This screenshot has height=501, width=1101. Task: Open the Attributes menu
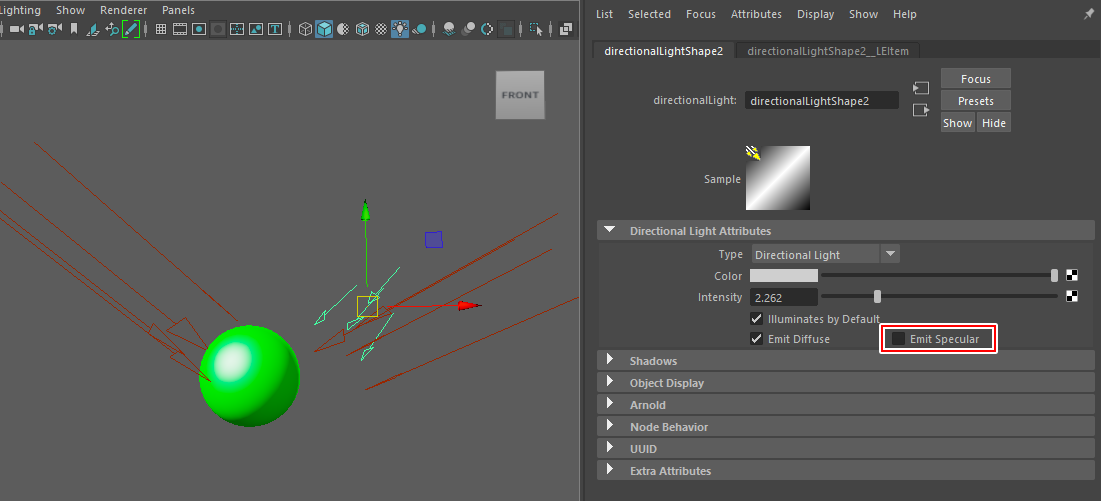point(756,14)
